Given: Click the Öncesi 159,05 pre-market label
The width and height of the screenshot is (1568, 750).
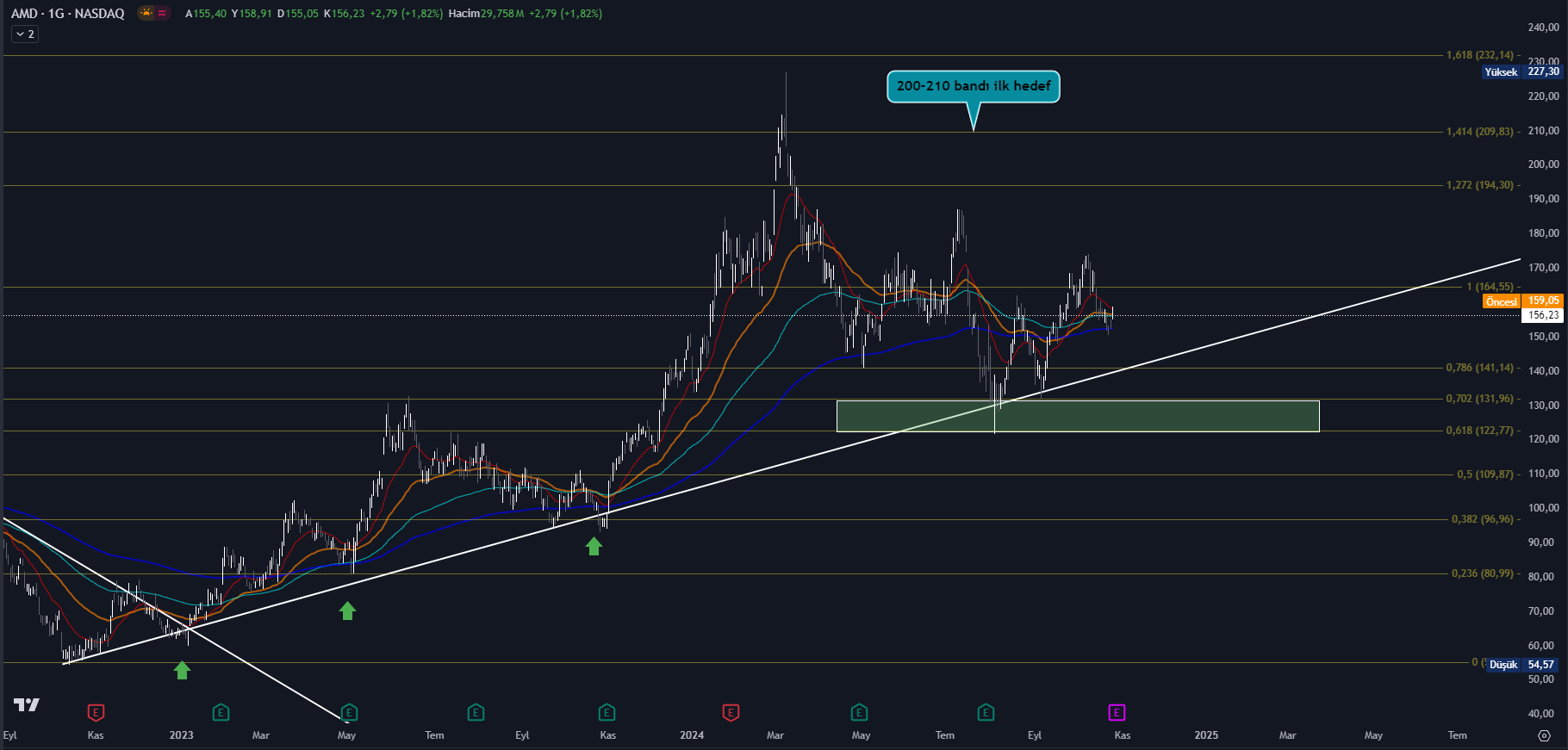Looking at the screenshot, I should click(x=1522, y=301).
